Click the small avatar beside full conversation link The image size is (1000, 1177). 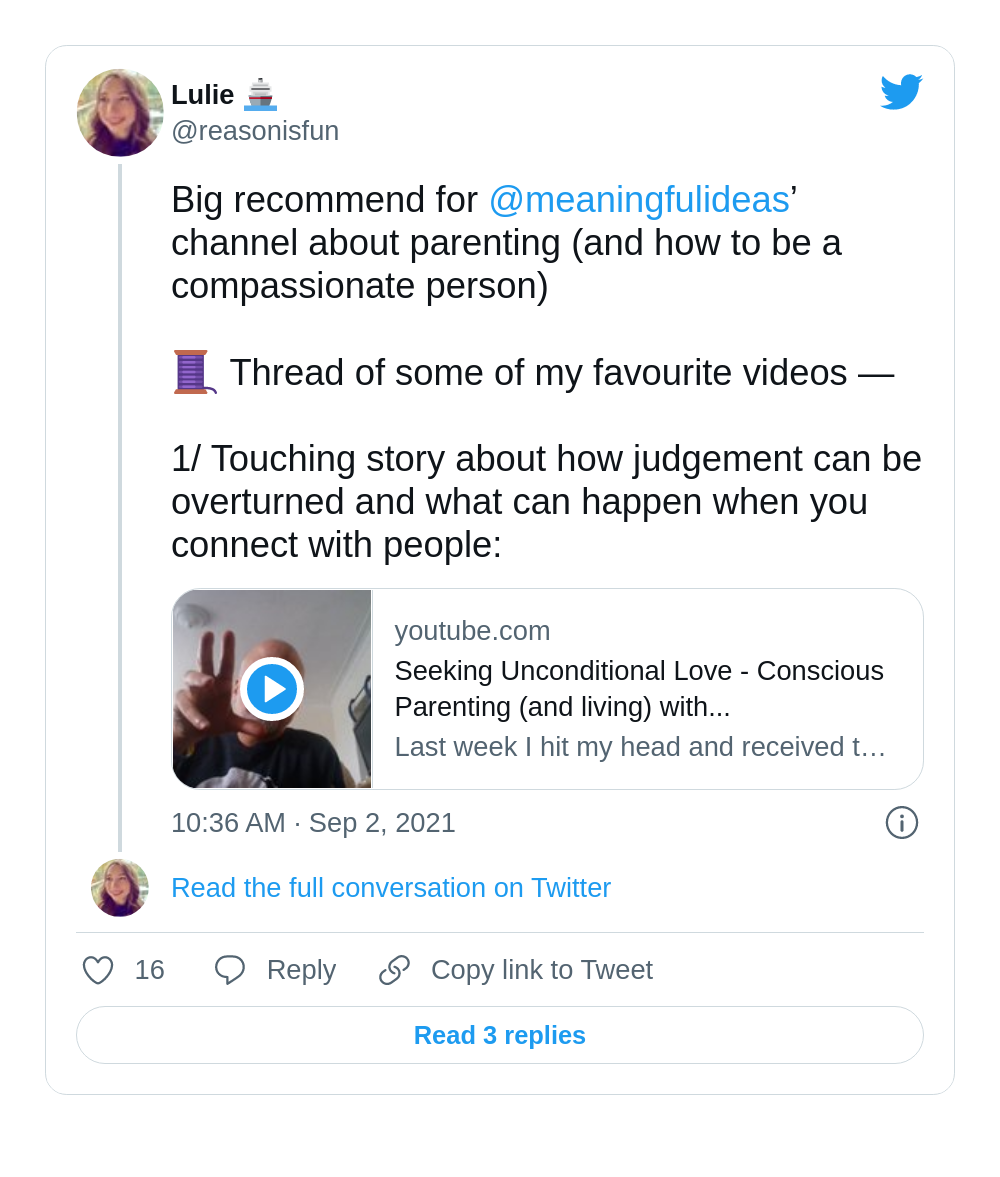coord(120,888)
